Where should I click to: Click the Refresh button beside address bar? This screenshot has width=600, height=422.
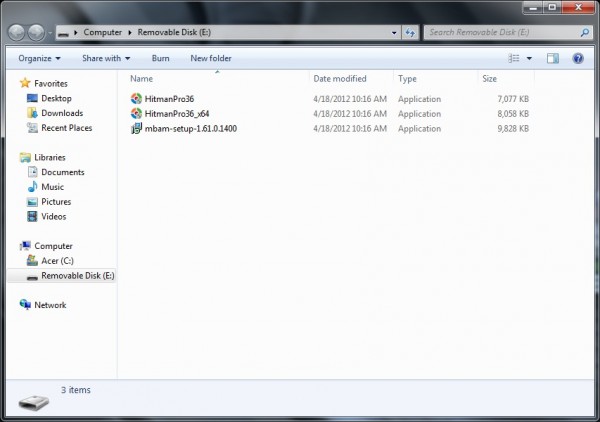coord(410,33)
